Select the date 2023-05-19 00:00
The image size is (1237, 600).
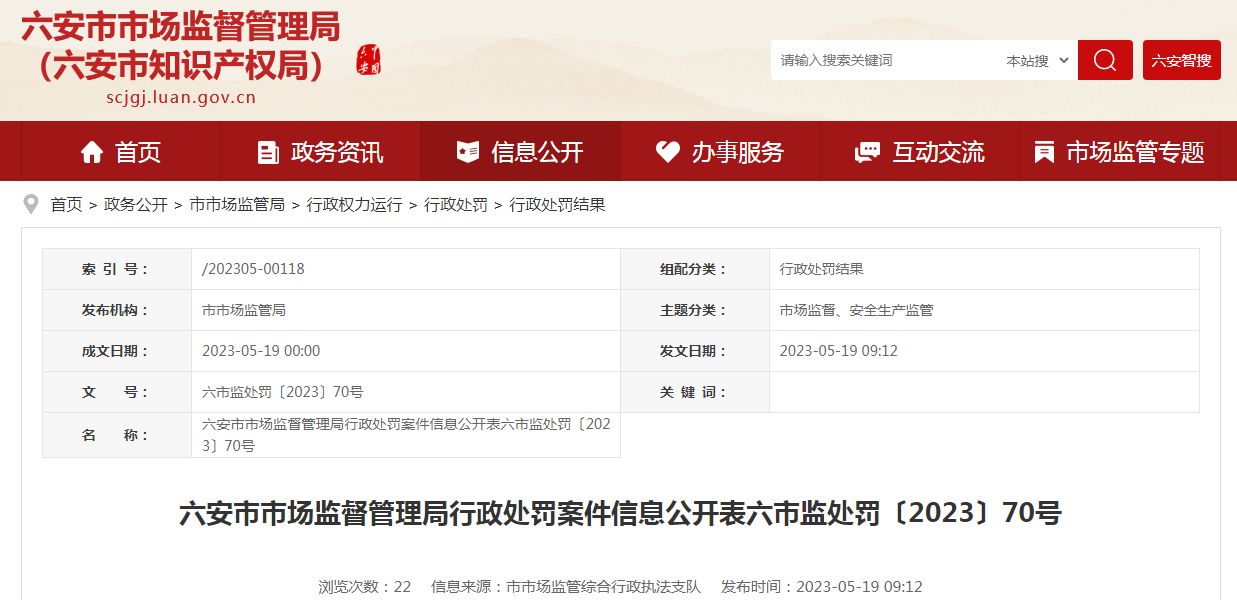(261, 351)
